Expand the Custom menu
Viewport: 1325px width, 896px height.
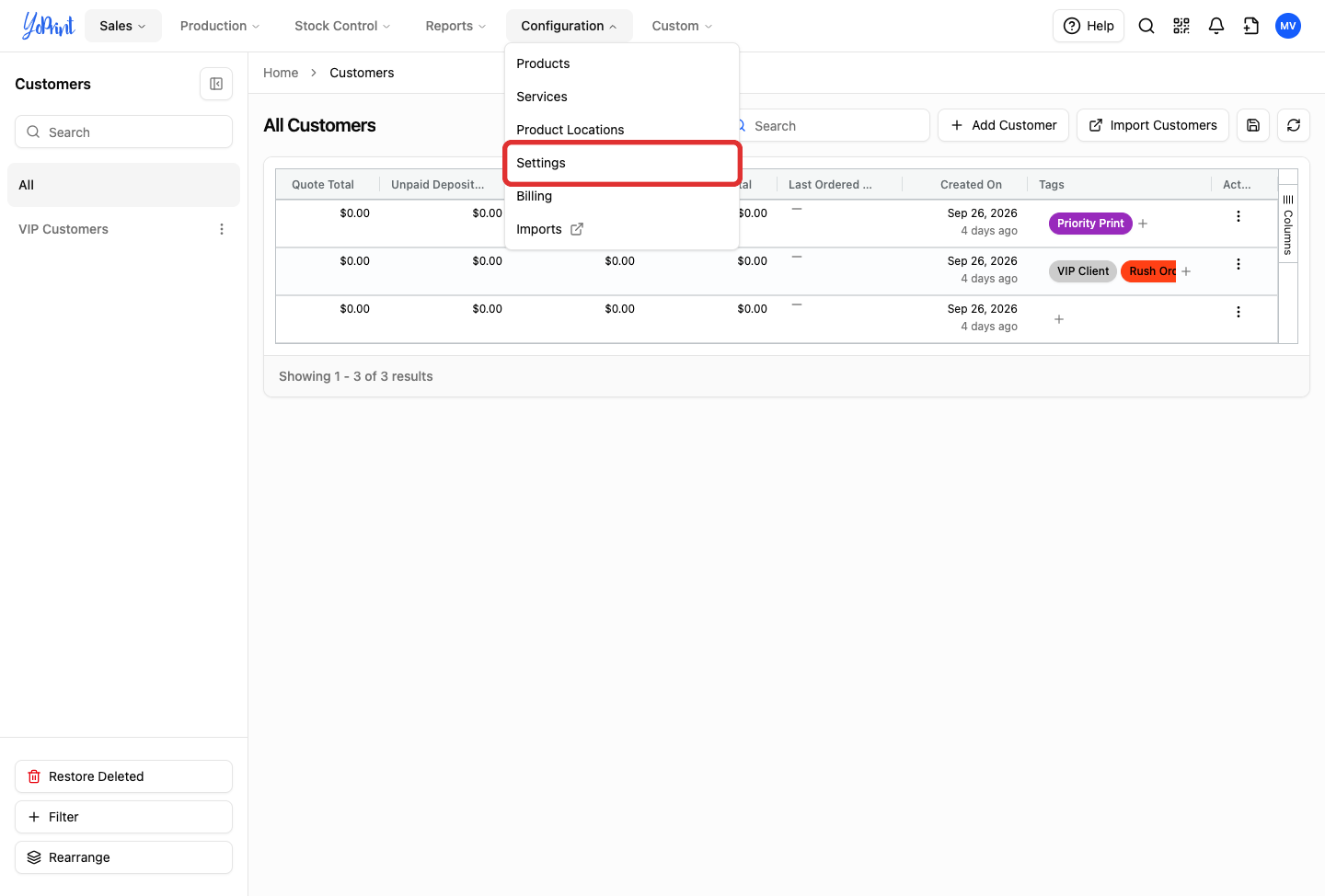tap(682, 26)
